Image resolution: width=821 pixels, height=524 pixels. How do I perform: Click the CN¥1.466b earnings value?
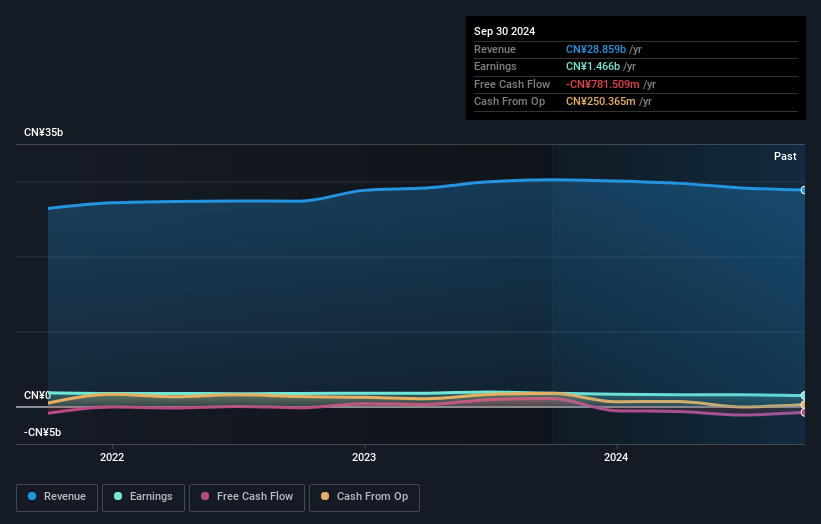pyautogui.click(x=593, y=66)
